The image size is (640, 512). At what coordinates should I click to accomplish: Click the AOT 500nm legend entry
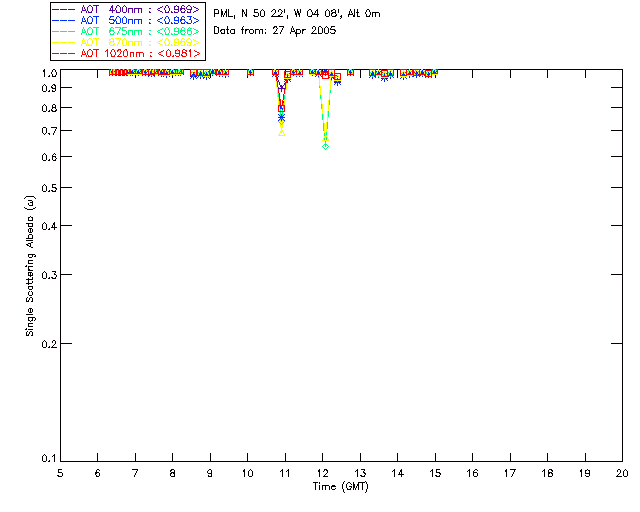[x=126, y=20]
